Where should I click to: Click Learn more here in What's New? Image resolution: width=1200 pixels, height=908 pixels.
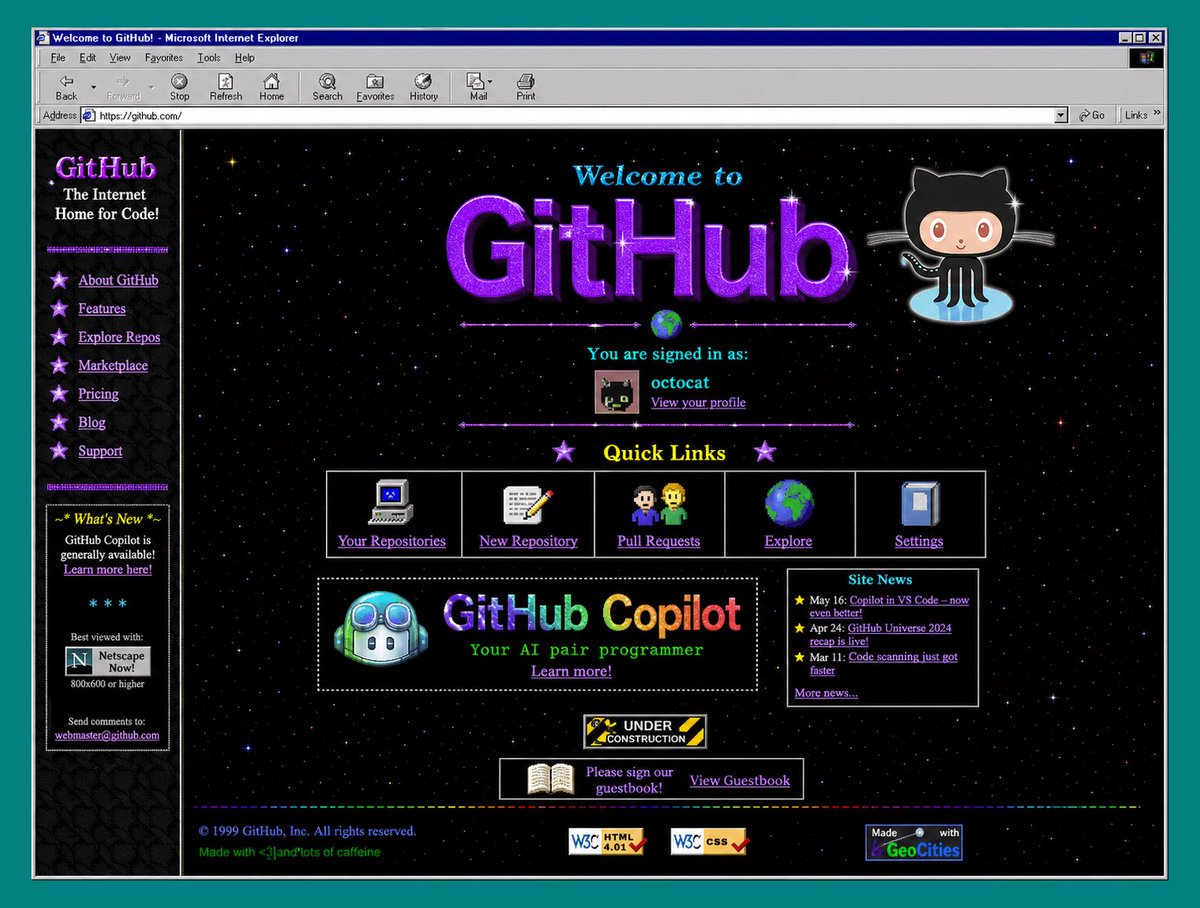(x=108, y=570)
